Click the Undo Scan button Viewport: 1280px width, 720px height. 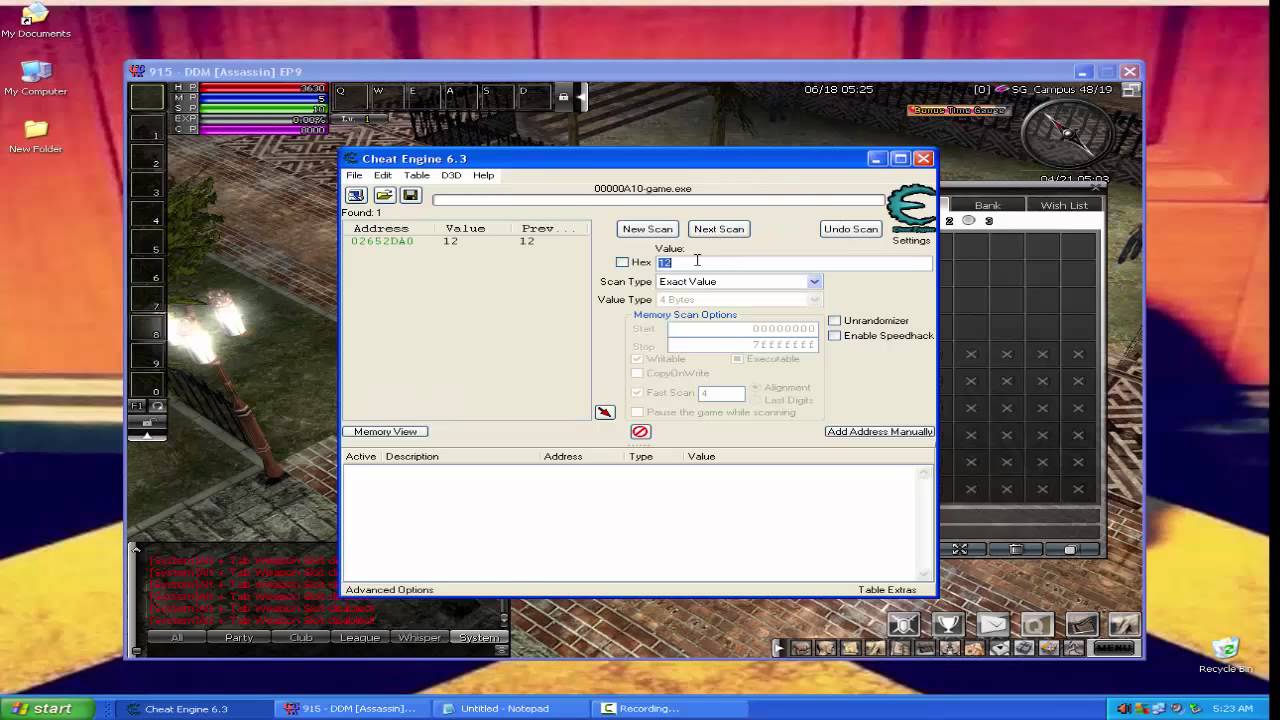click(x=851, y=229)
